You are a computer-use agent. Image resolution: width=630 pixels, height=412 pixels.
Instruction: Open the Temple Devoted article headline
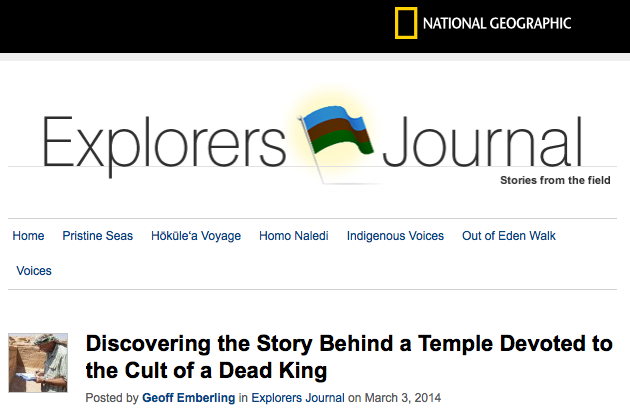click(349, 357)
